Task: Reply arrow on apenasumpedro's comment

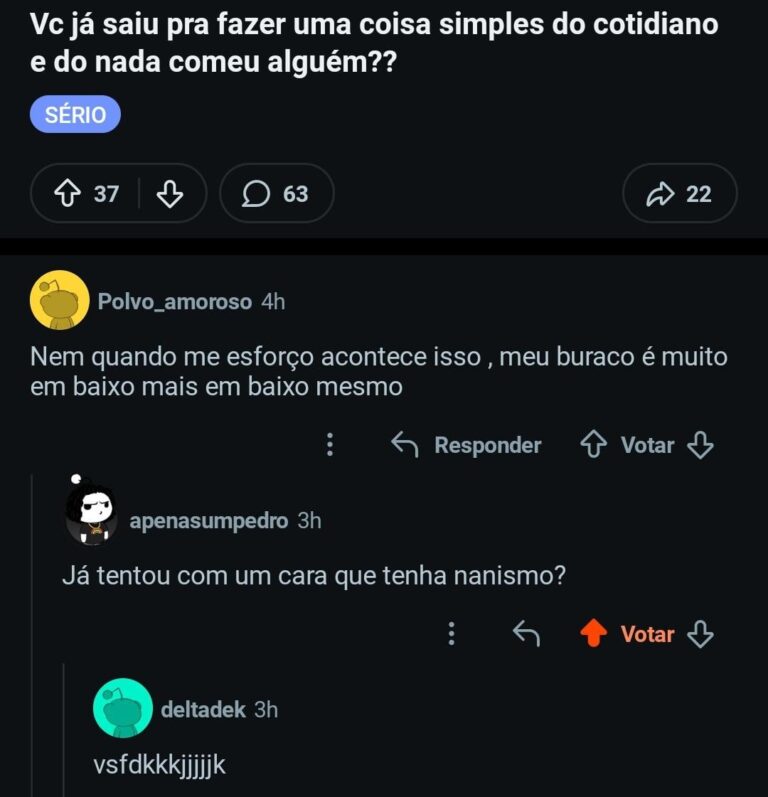Action: click(526, 633)
